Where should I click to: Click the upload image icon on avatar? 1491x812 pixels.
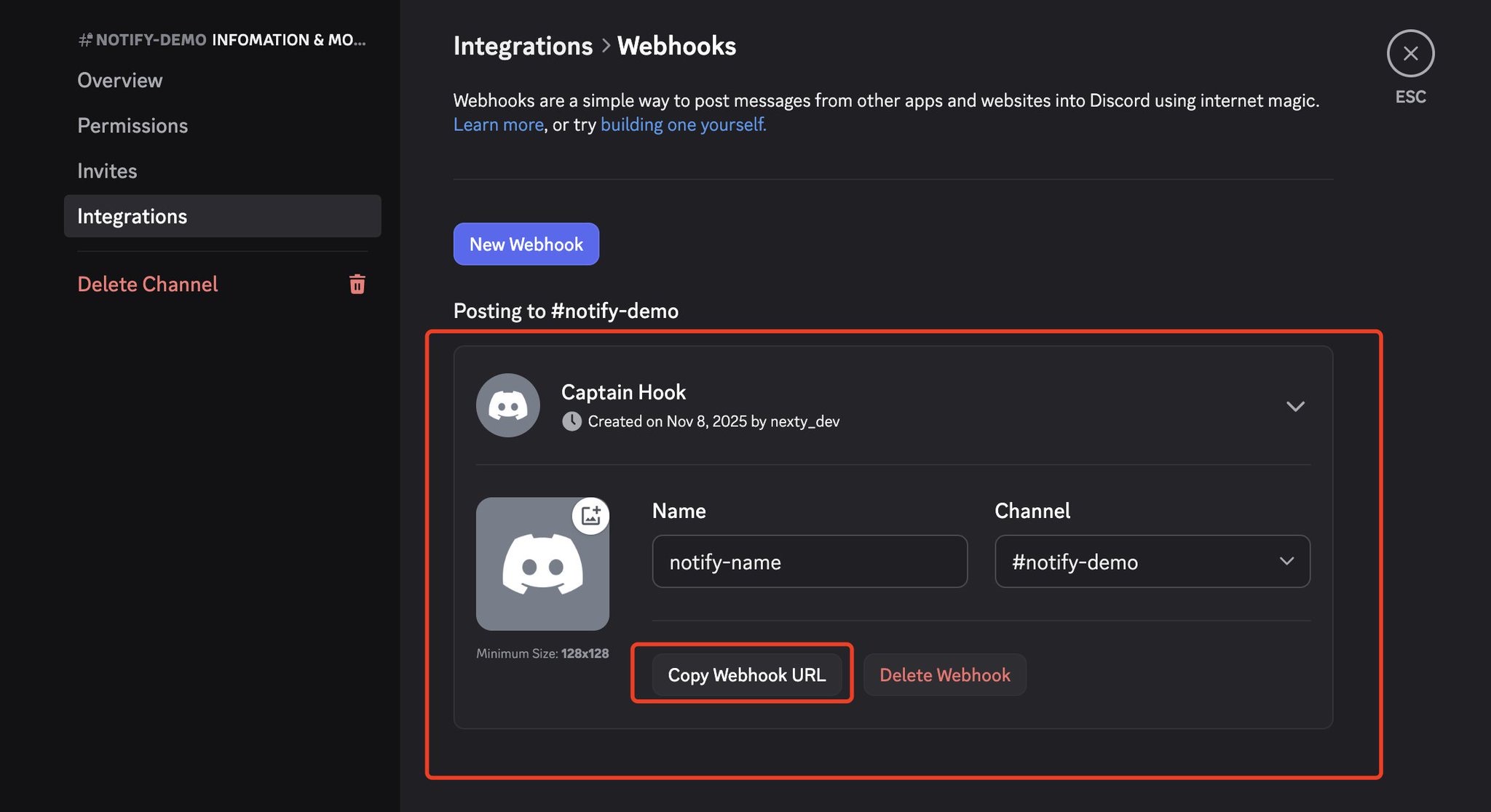tap(590, 516)
